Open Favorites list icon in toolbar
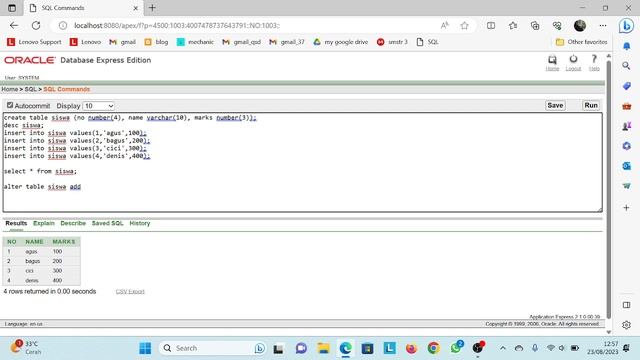640x360 pixels. pyautogui.click(x=513, y=26)
